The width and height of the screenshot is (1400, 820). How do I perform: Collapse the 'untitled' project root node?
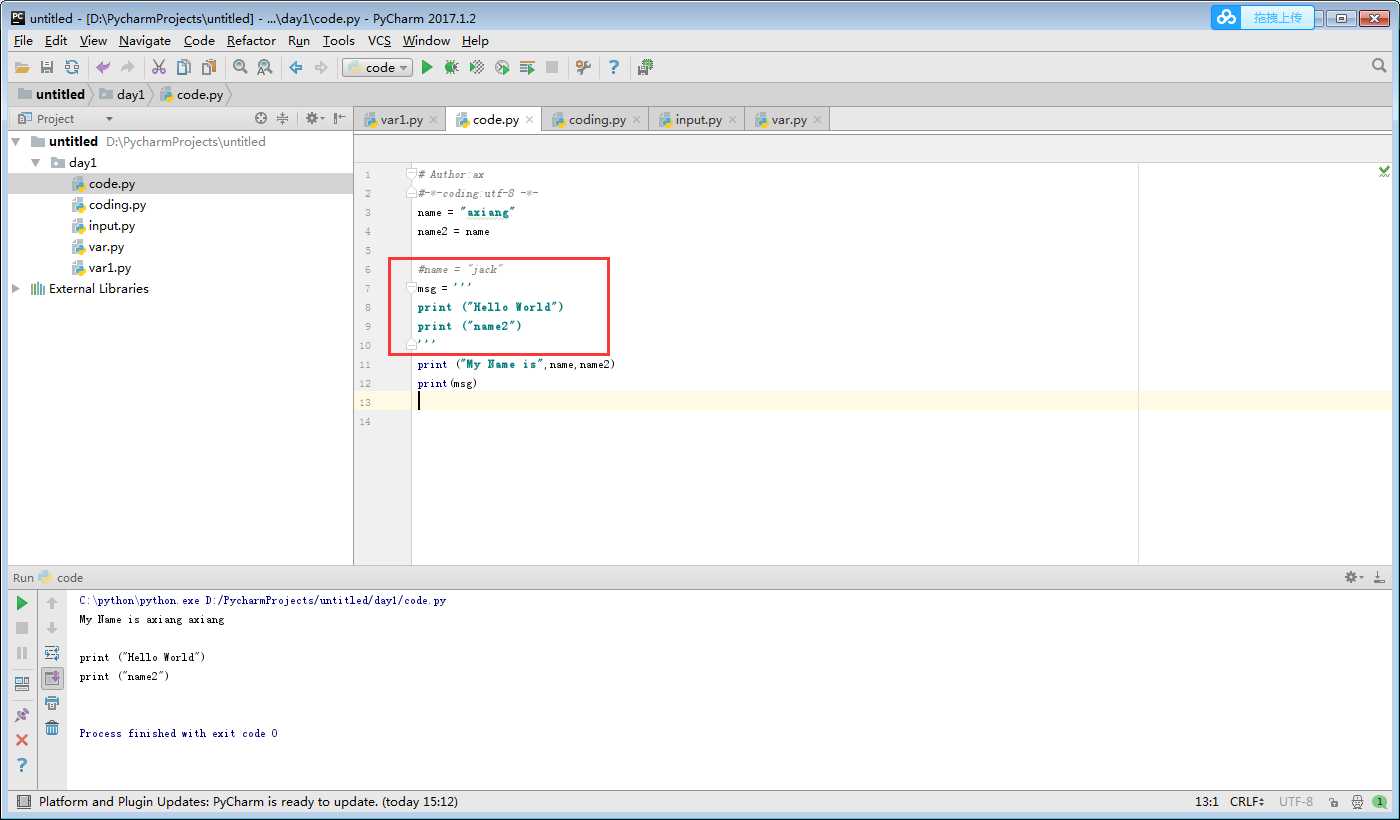point(16,141)
